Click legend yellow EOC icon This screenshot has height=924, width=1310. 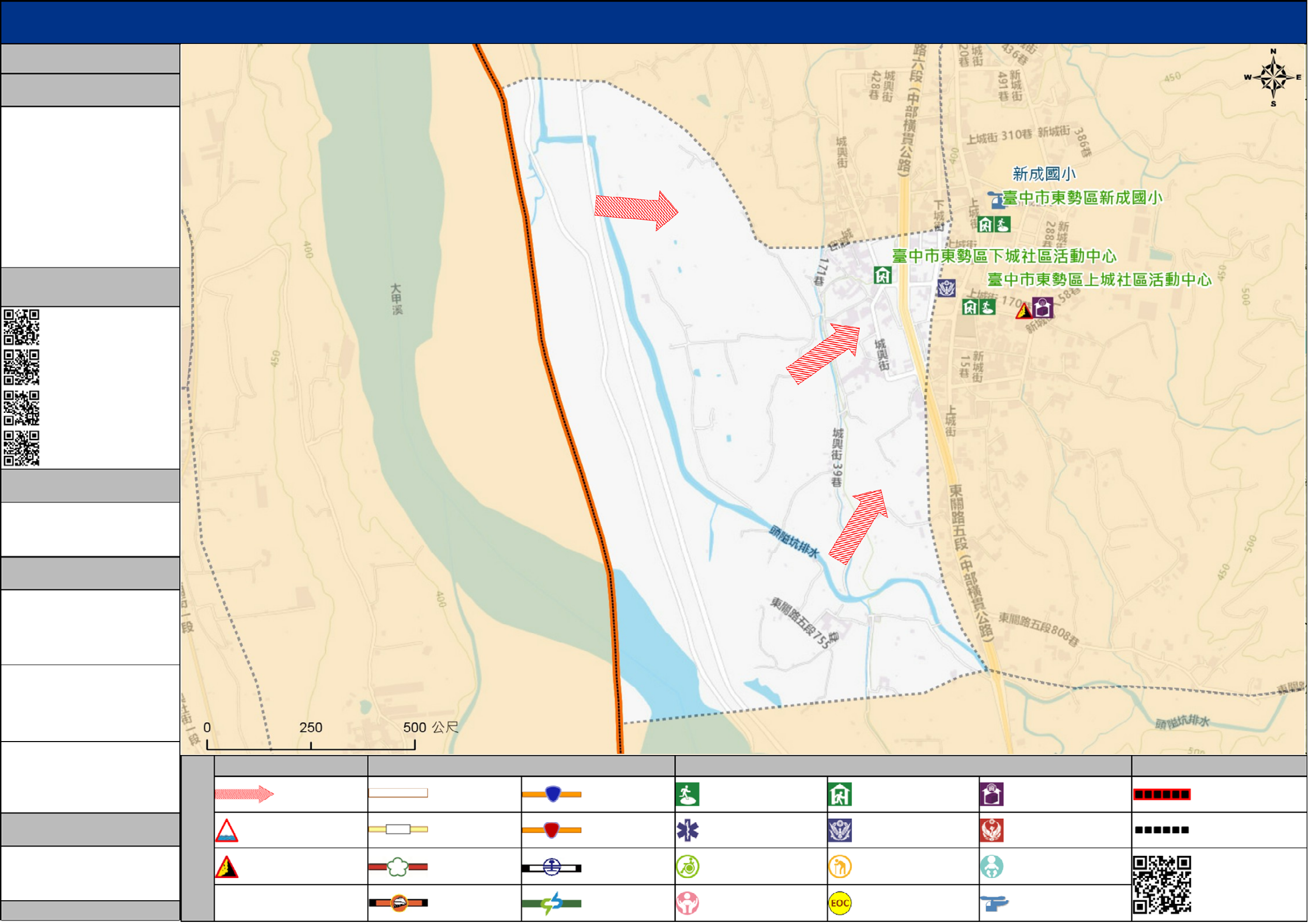(x=841, y=904)
